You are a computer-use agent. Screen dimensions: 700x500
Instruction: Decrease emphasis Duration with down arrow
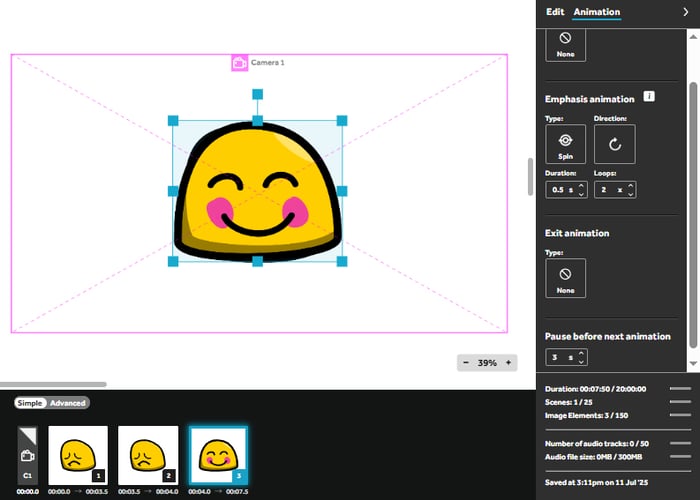[581, 194]
